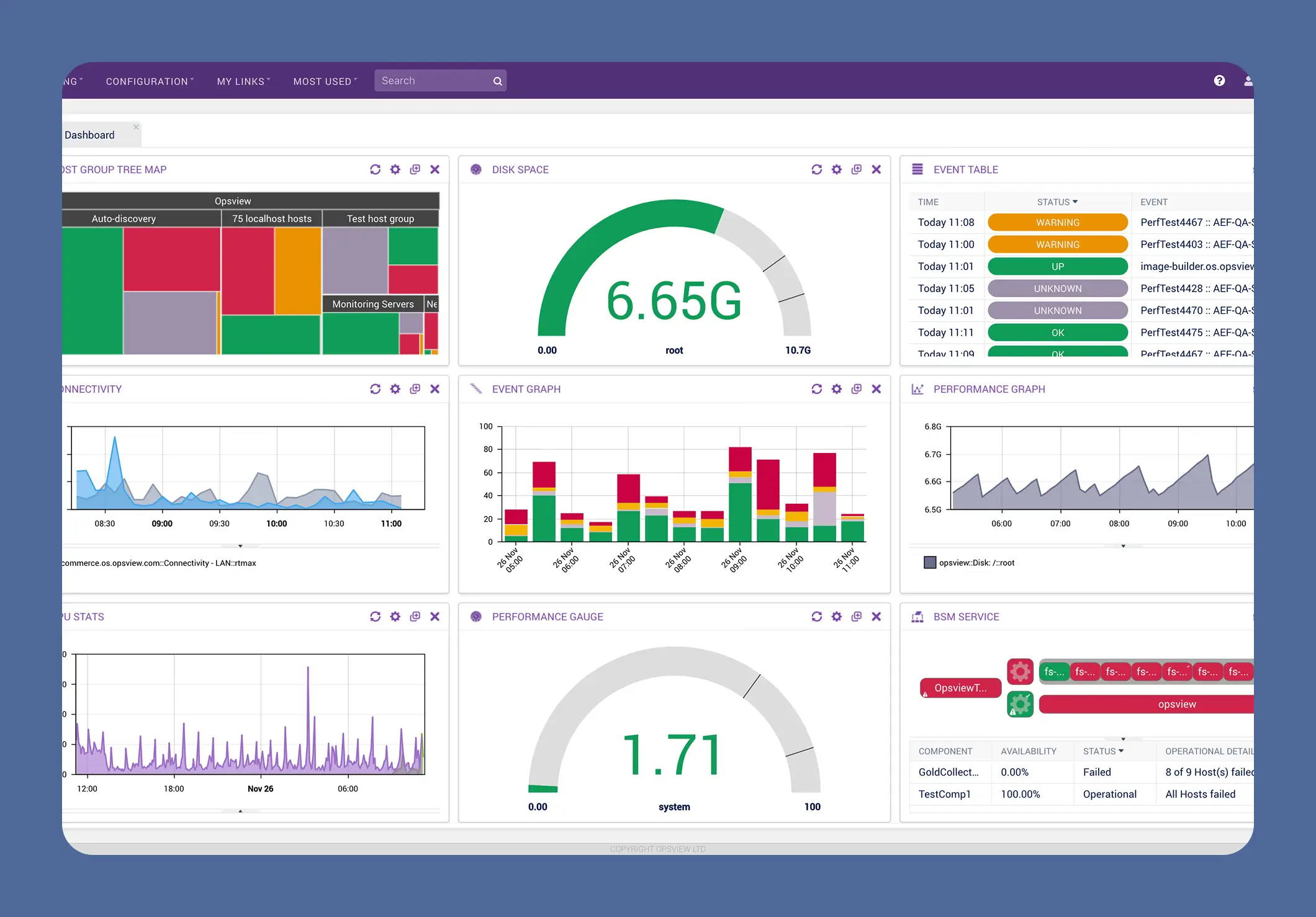Pop out the Performance Gauge dashlet
Image resolution: width=1316 pixels, height=917 pixels.
856,616
